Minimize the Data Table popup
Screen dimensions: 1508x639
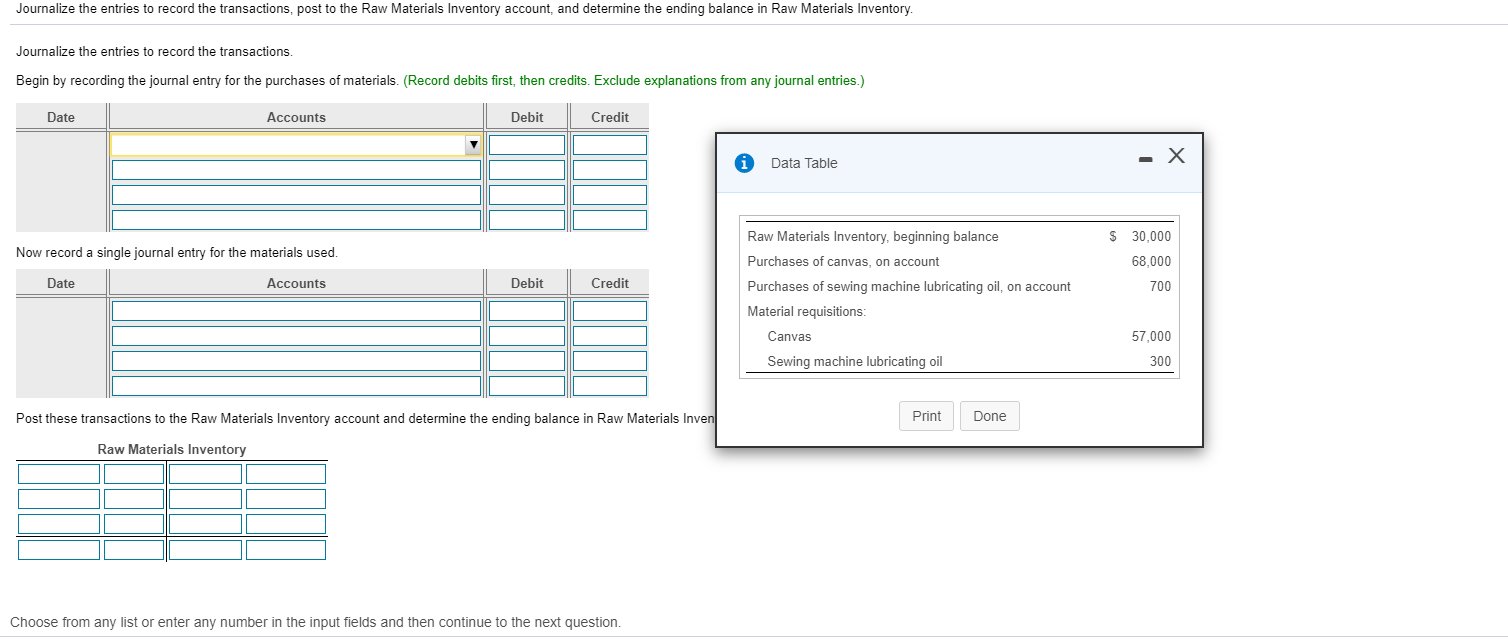(1144, 158)
